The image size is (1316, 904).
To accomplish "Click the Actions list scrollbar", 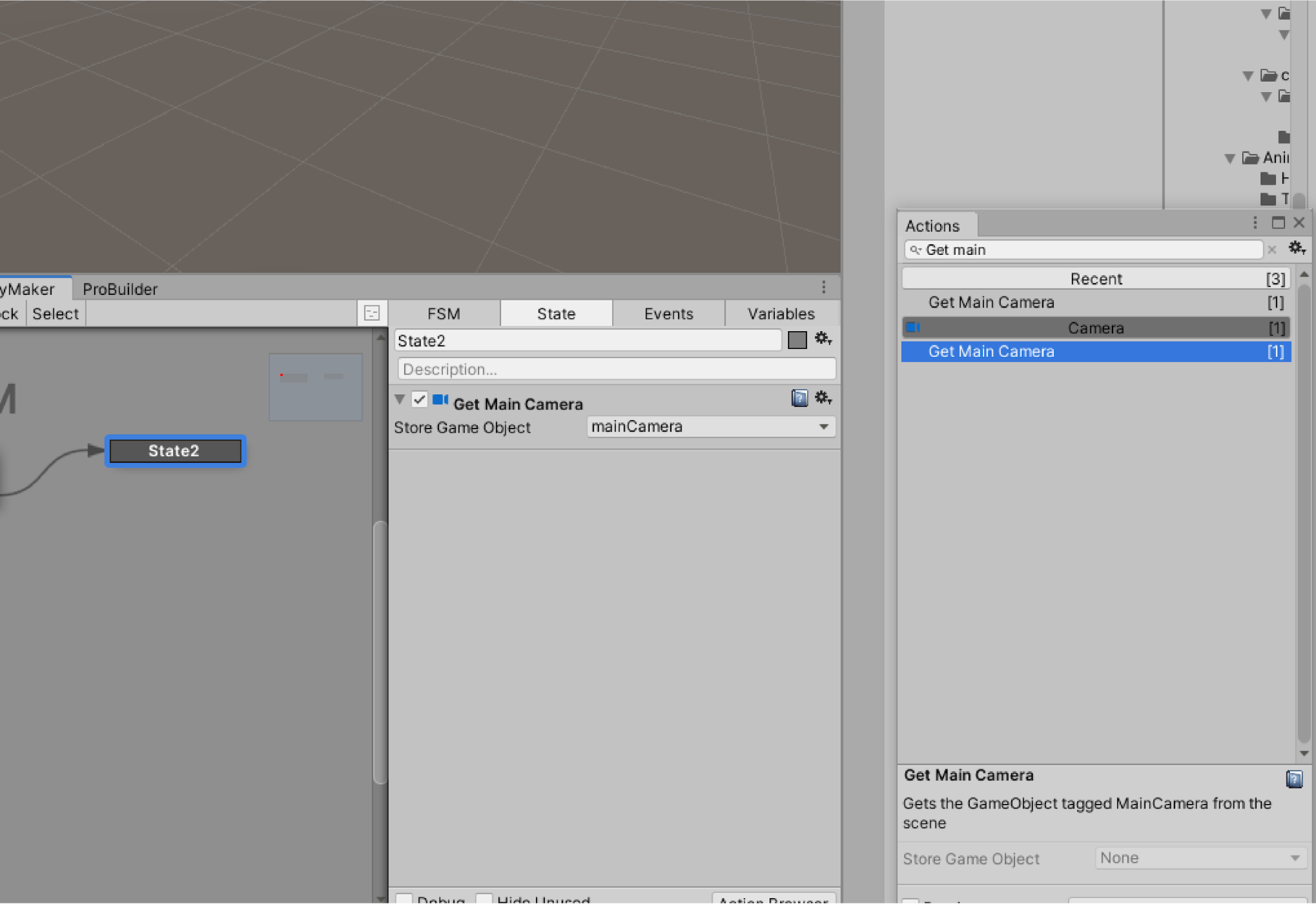I will point(1304,514).
